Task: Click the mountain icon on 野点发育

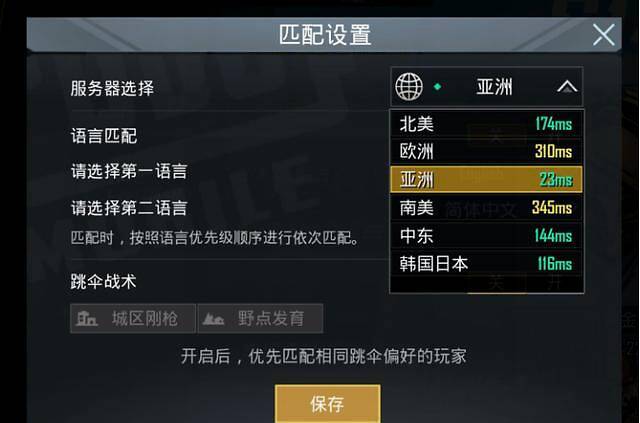Action: tap(213, 319)
